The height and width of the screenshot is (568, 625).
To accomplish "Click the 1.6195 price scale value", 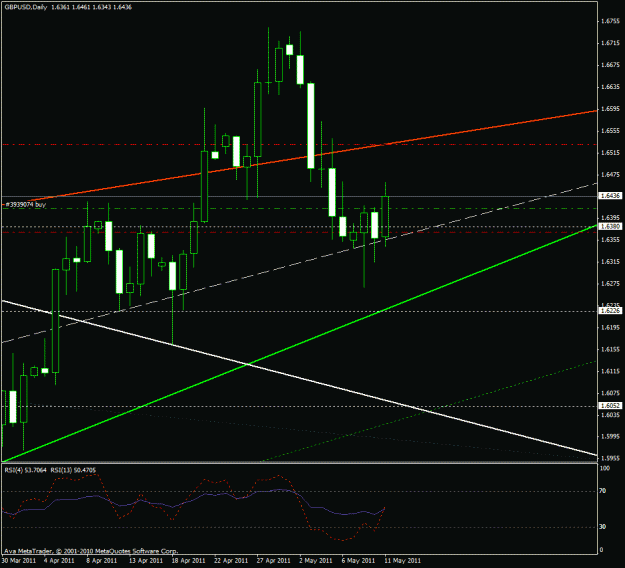I will click(x=611, y=328).
